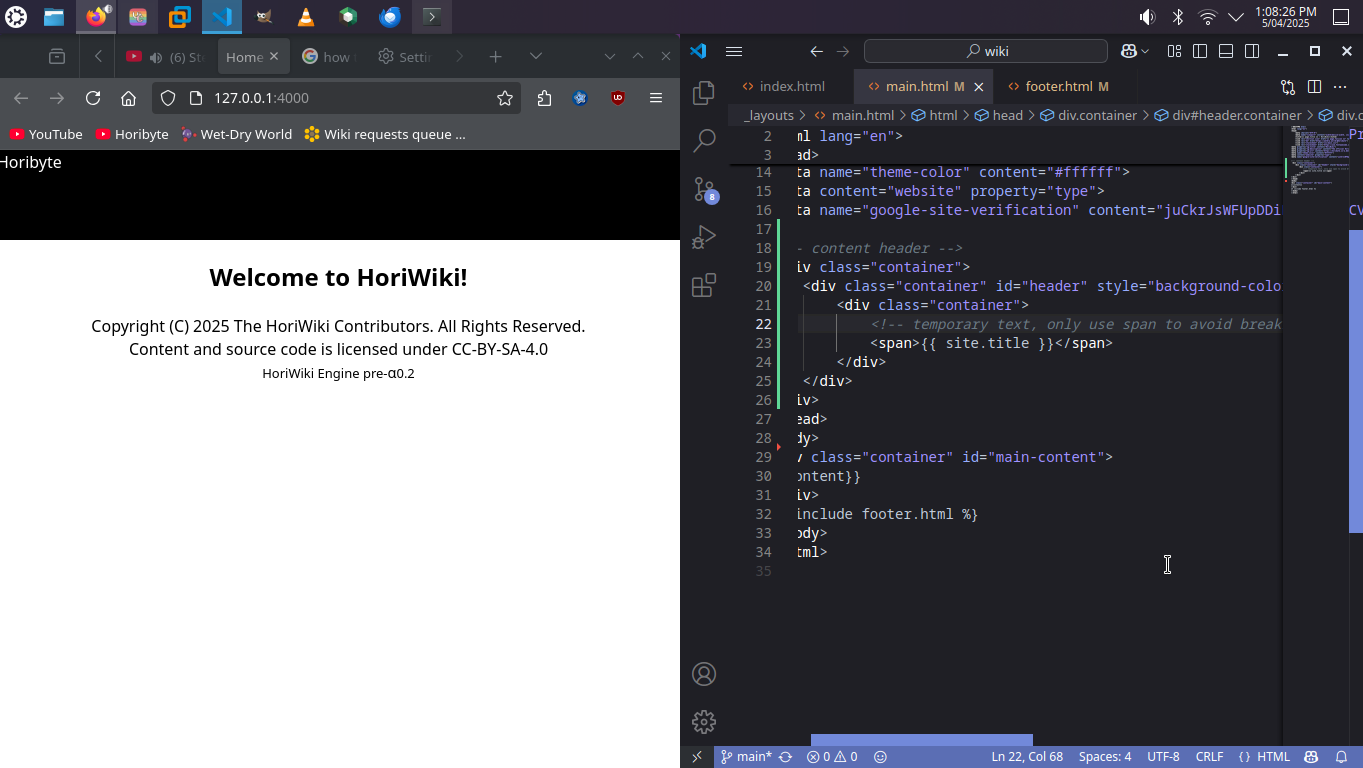Open VS Code notifications bell

[x=1342, y=757]
